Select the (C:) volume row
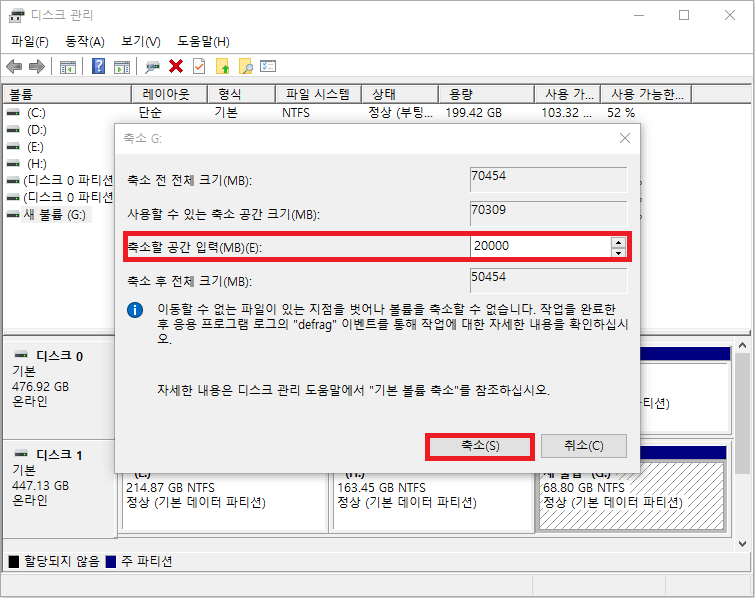 coord(36,113)
